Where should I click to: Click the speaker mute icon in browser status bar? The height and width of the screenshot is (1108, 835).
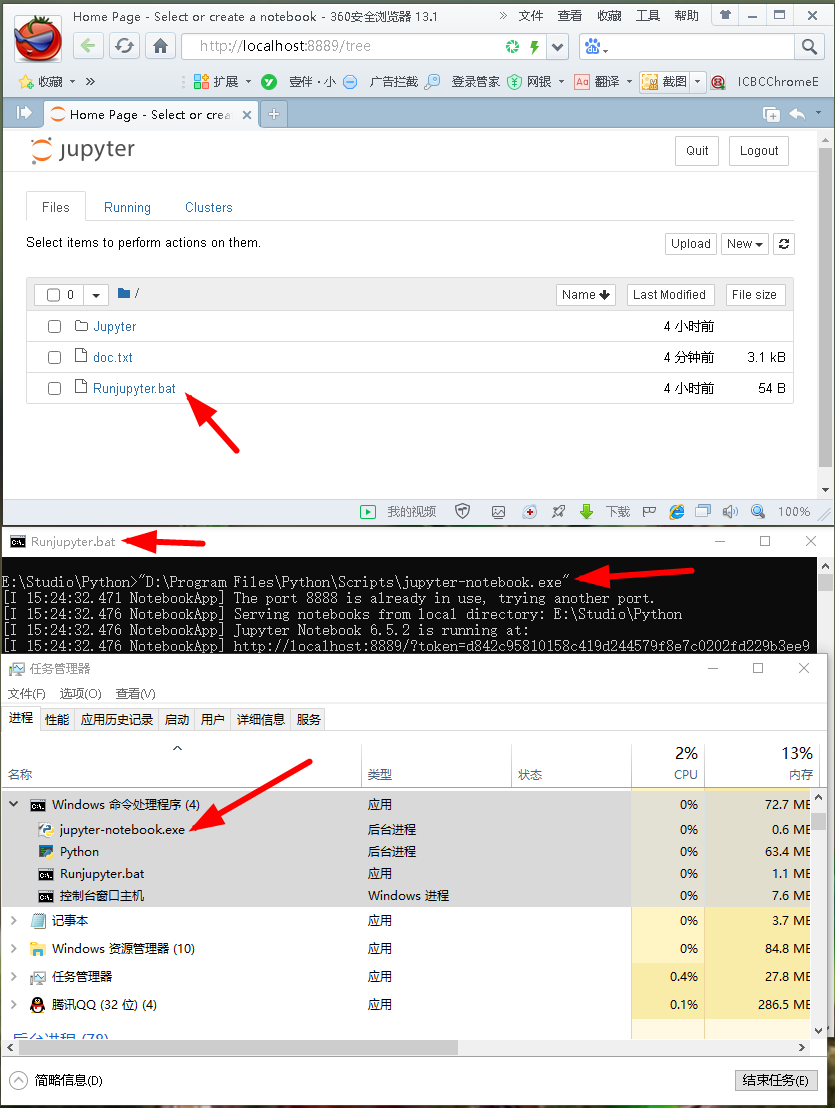pos(730,512)
